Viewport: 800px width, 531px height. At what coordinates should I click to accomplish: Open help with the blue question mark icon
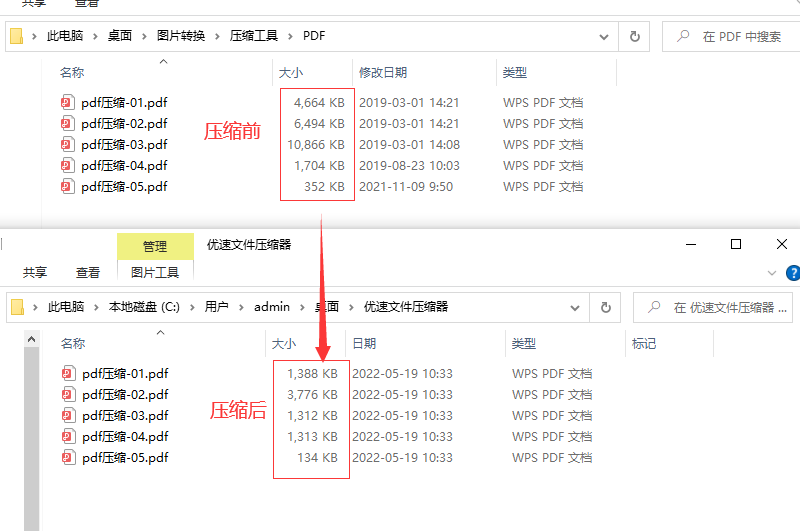click(793, 273)
